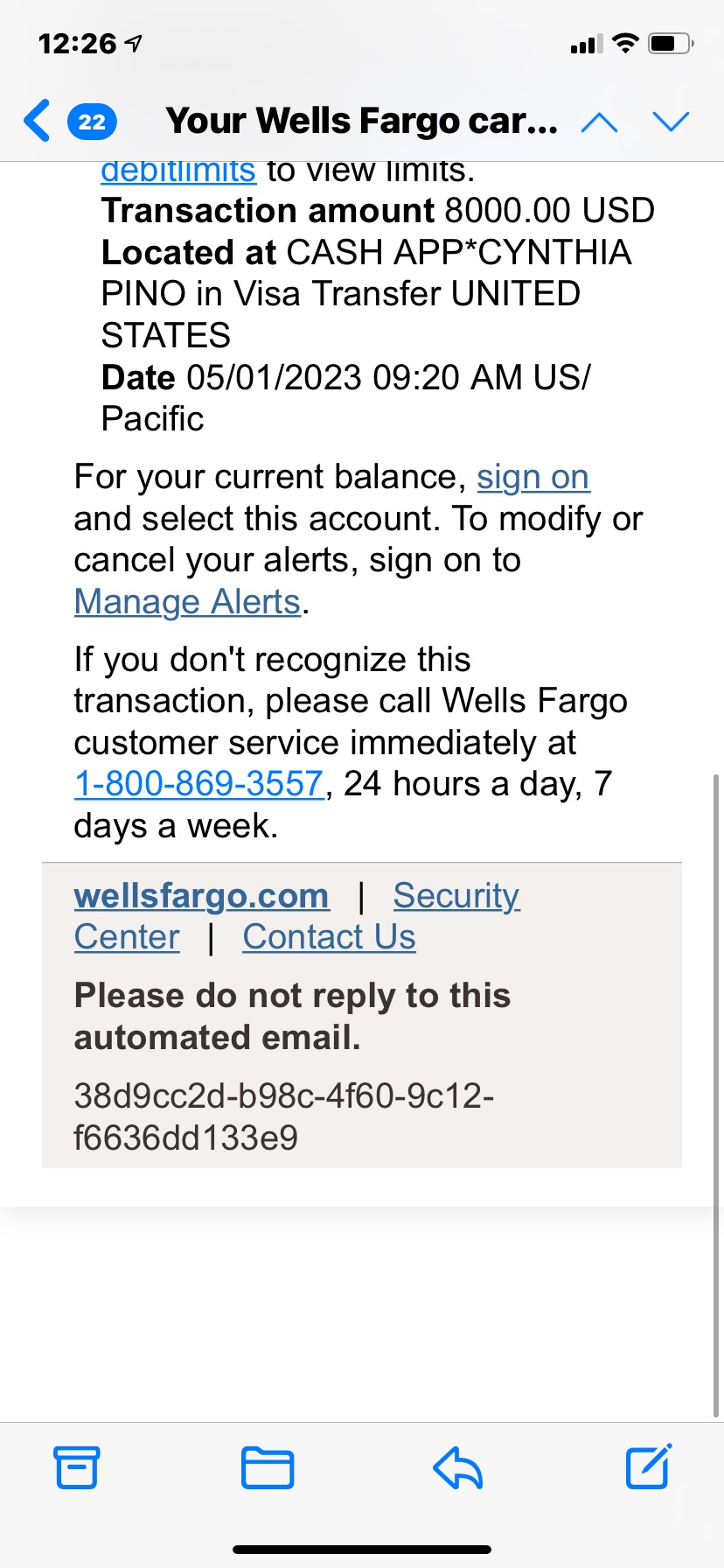The image size is (724, 1568).
Task: Move message using the folder icon
Action: [x=268, y=1468]
